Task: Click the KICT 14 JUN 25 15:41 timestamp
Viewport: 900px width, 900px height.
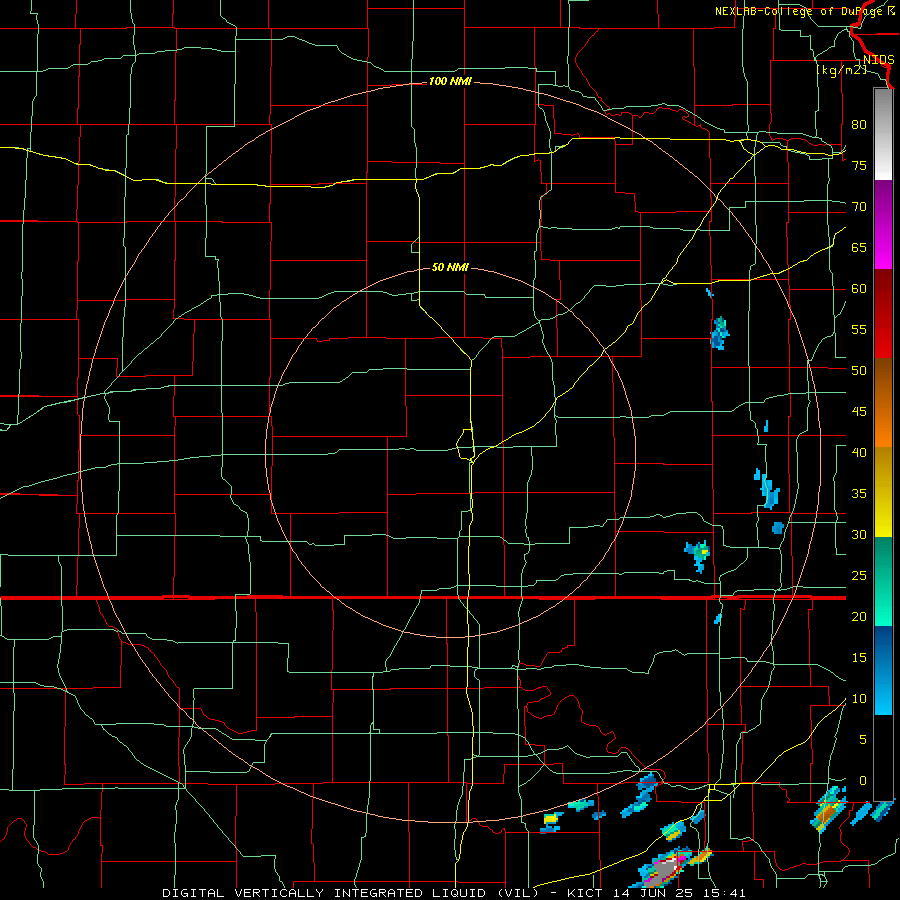Action: tap(656, 893)
